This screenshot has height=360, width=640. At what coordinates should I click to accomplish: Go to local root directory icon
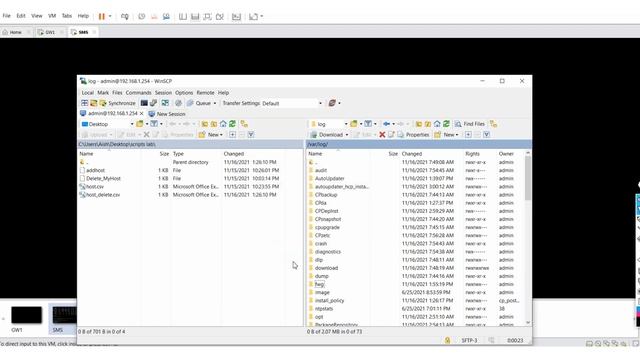pyautogui.click(x=213, y=124)
